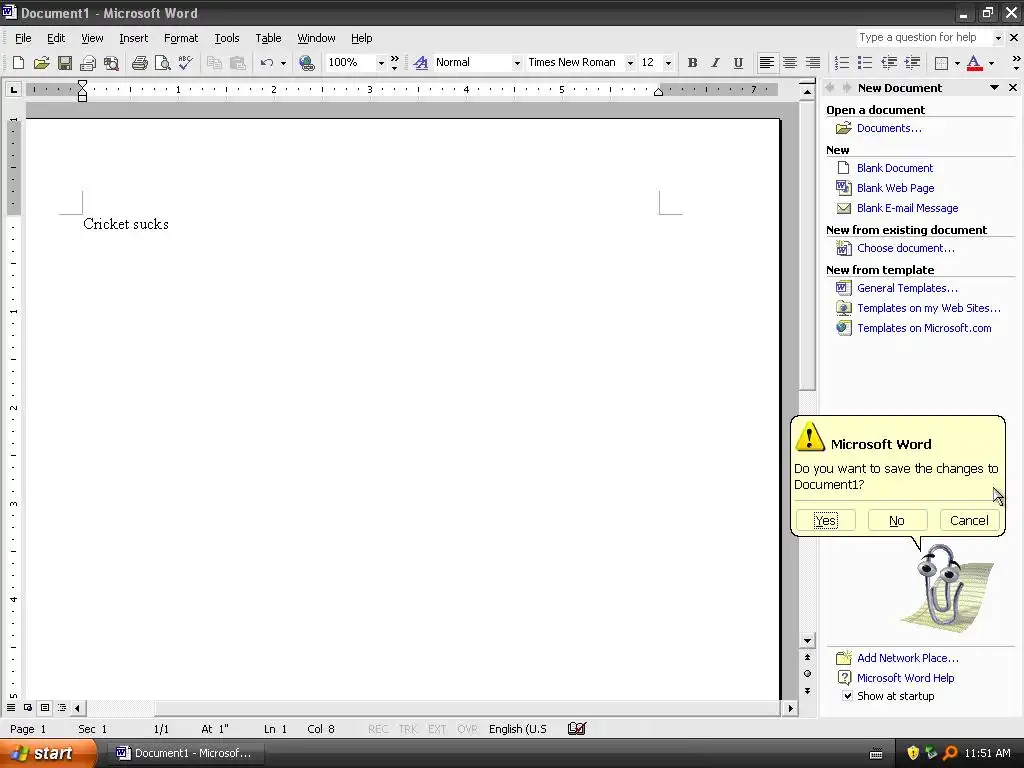Click the ruler tab selector L button
1024x768 pixels.
pyautogui.click(x=13, y=89)
